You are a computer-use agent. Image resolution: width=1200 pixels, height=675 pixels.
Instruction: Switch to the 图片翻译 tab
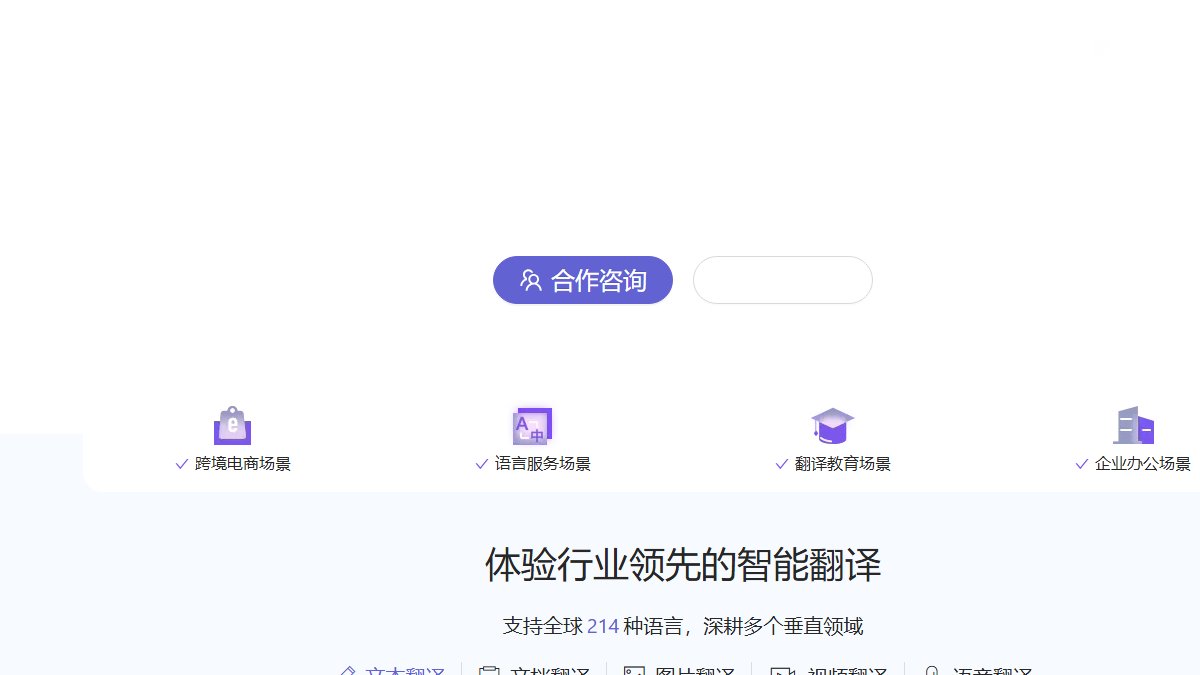coord(680,670)
